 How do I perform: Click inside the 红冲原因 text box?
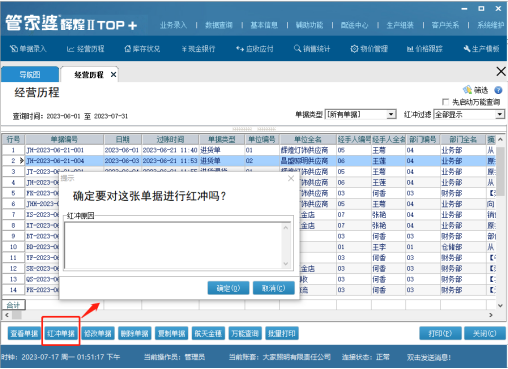pyautogui.click(x=174, y=245)
